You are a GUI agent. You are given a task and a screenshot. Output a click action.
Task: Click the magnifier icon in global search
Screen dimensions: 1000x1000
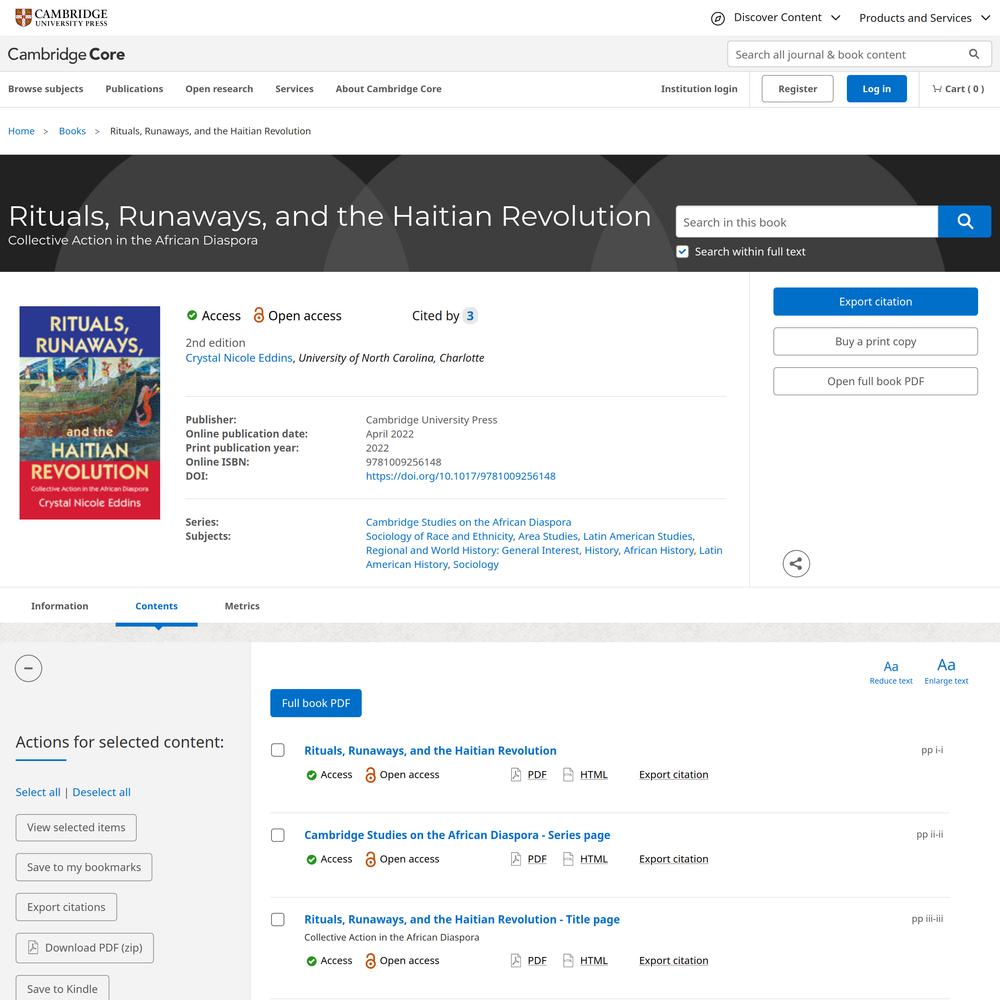(x=973, y=54)
